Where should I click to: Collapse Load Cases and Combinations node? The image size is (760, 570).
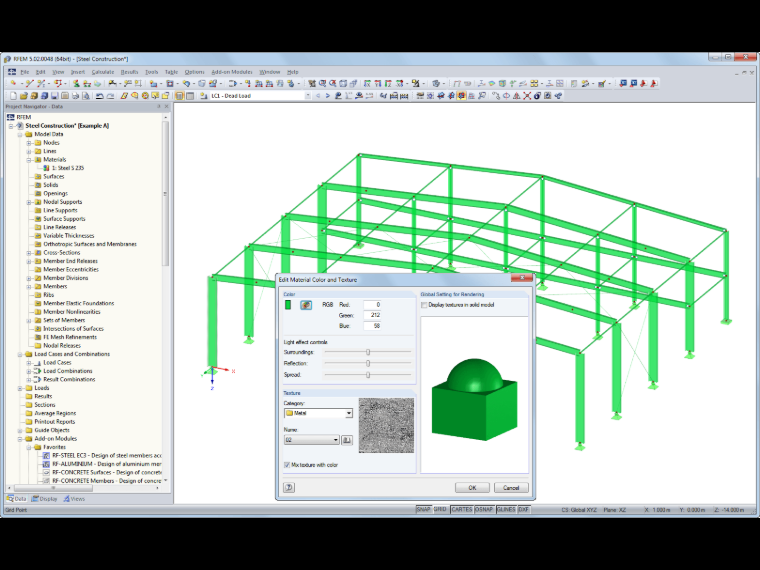click(20, 354)
